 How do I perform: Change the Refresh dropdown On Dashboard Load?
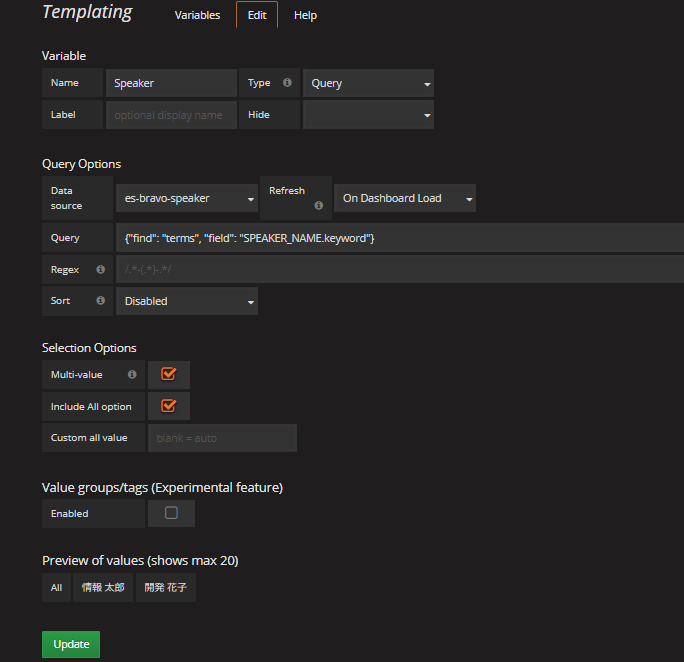click(x=405, y=198)
